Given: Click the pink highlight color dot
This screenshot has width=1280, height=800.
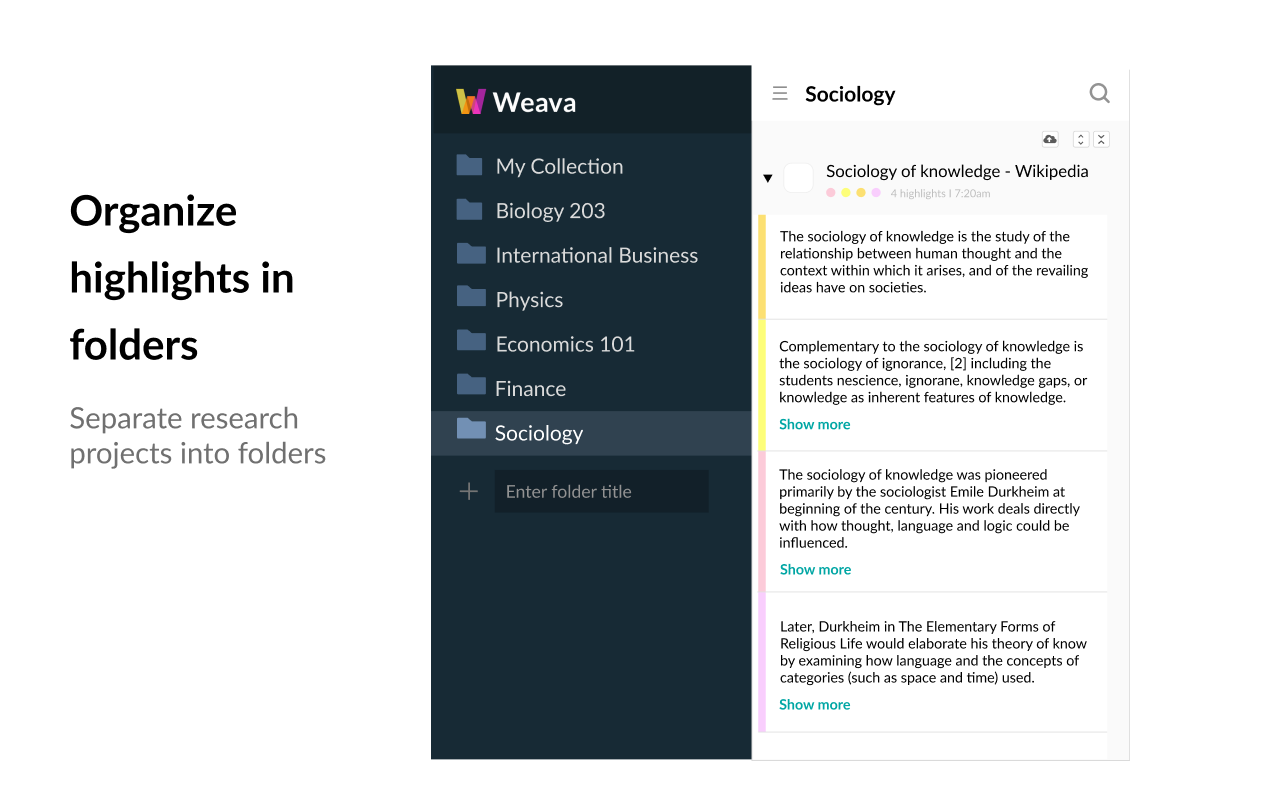Looking at the screenshot, I should [832, 193].
